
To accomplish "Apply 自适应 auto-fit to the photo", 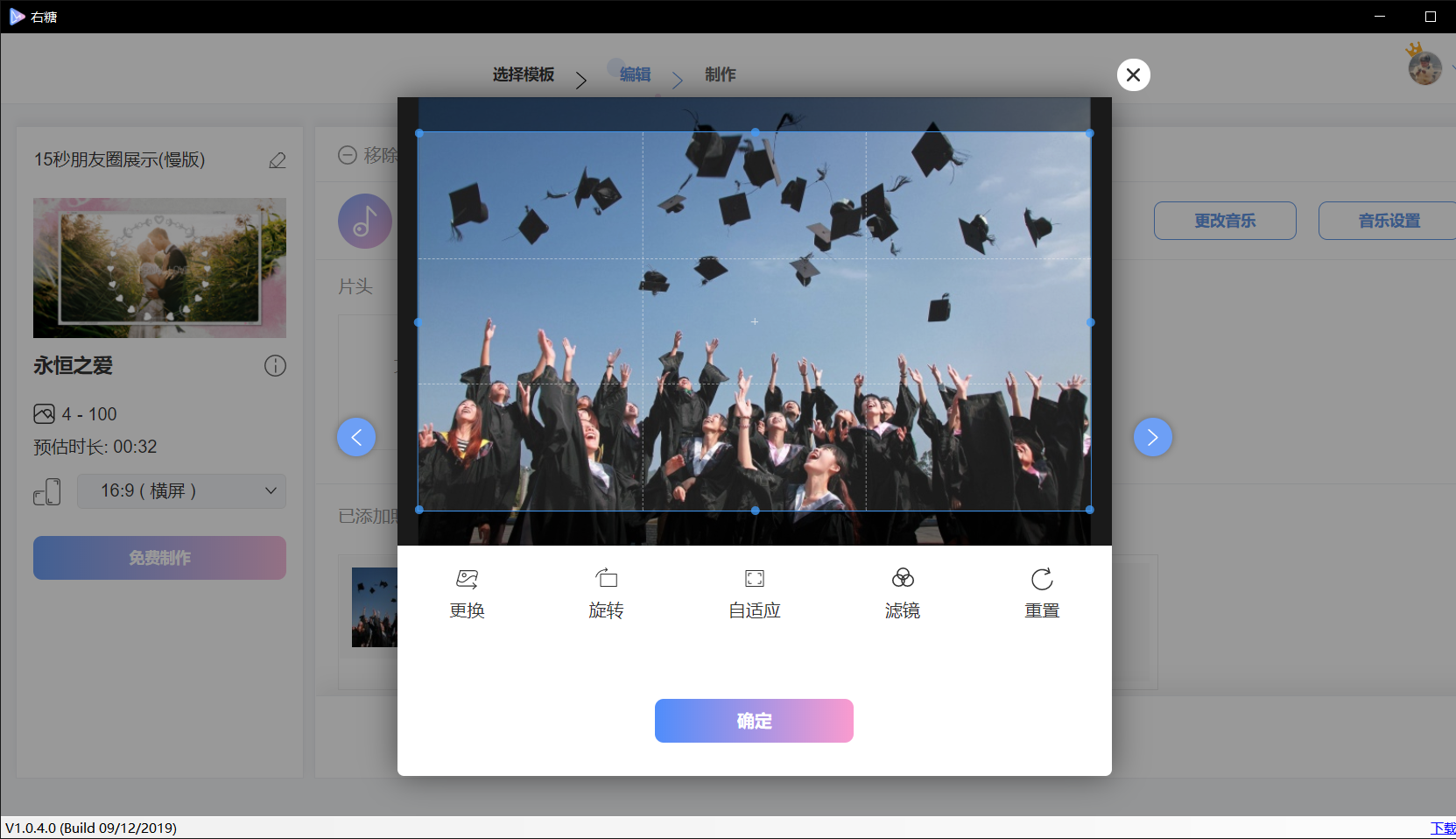I will pyautogui.click(x=753, y=592).
